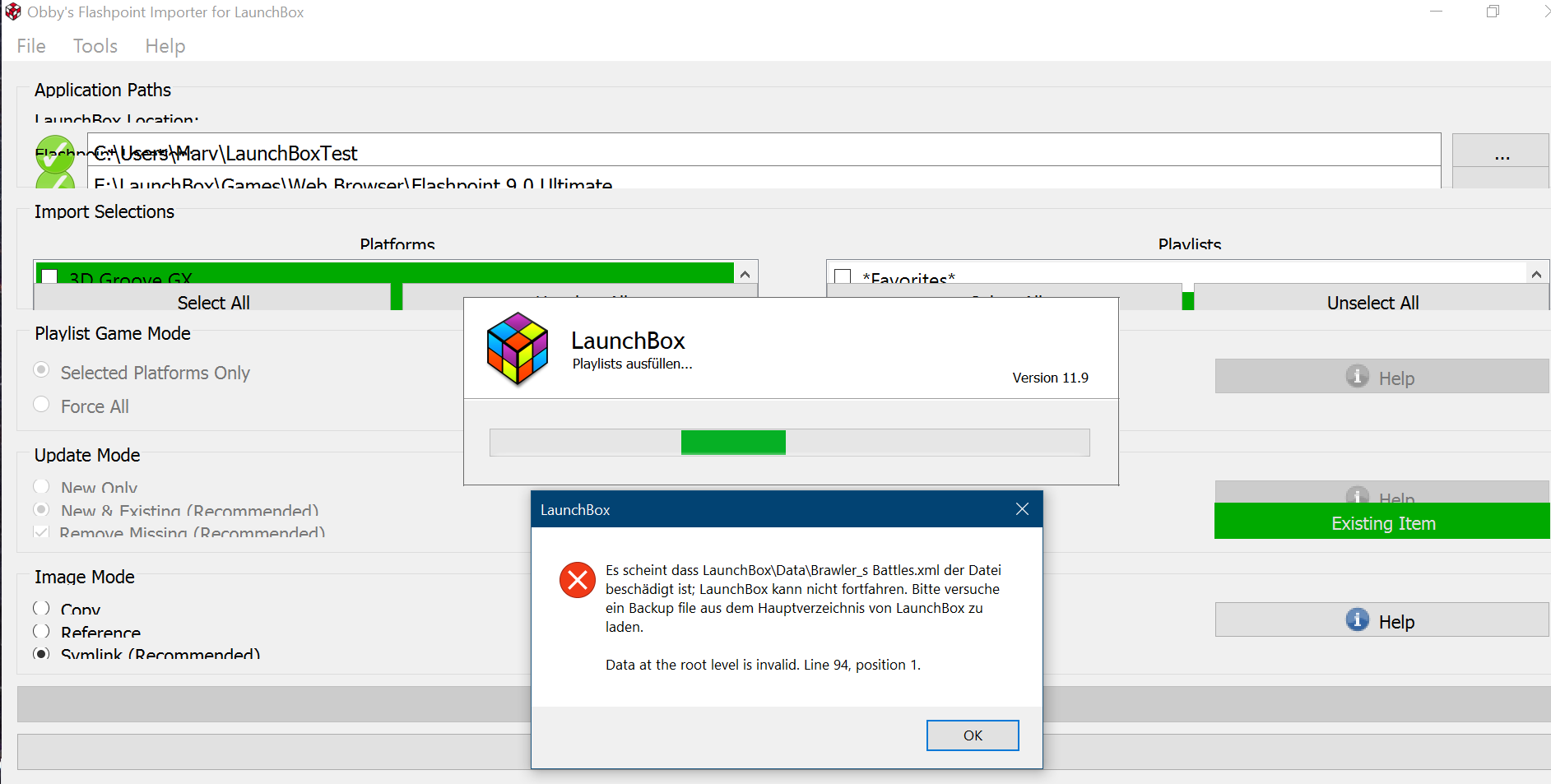Check the *Favorites* playlist checkbox
The height and width of the screenshot is (784, 1551).
tap(843, 276)
